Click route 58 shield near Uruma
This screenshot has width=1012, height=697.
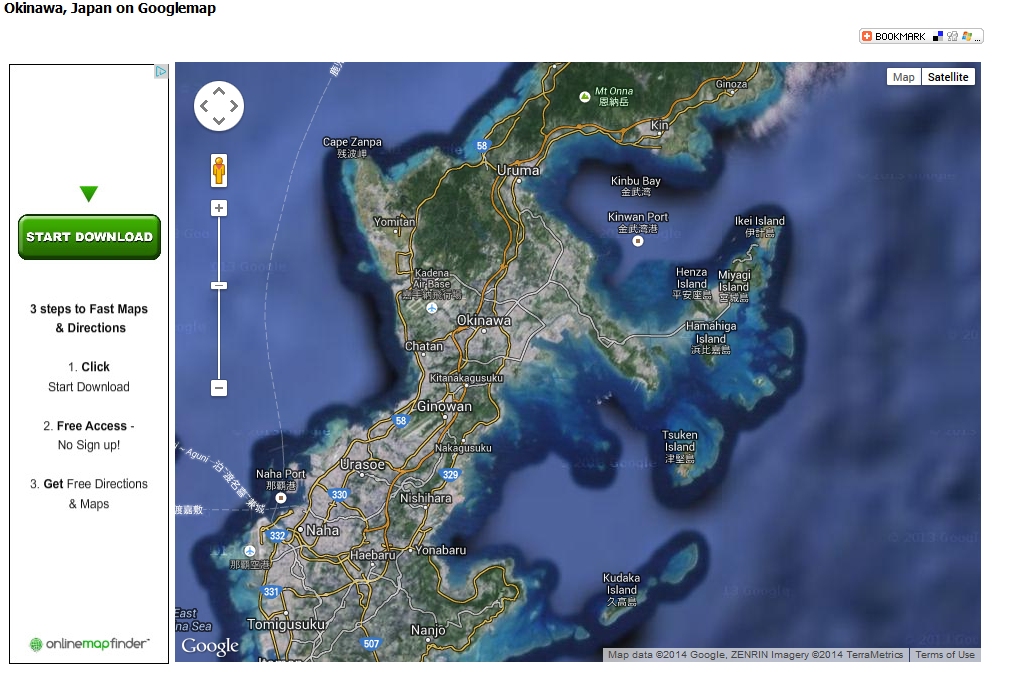[x=482, y=146]
